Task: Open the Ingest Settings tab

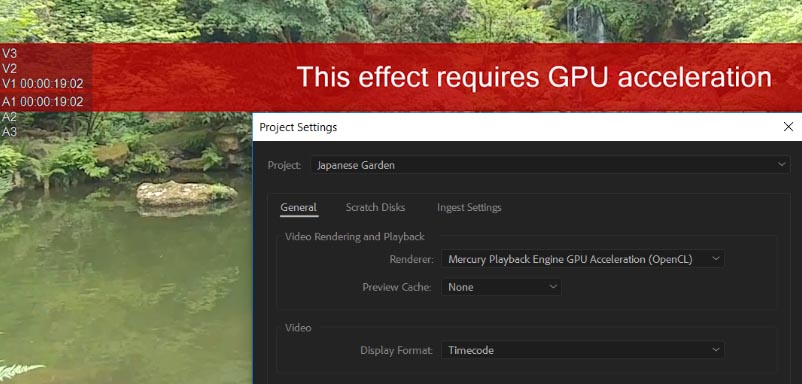Action: click(469, 208)
